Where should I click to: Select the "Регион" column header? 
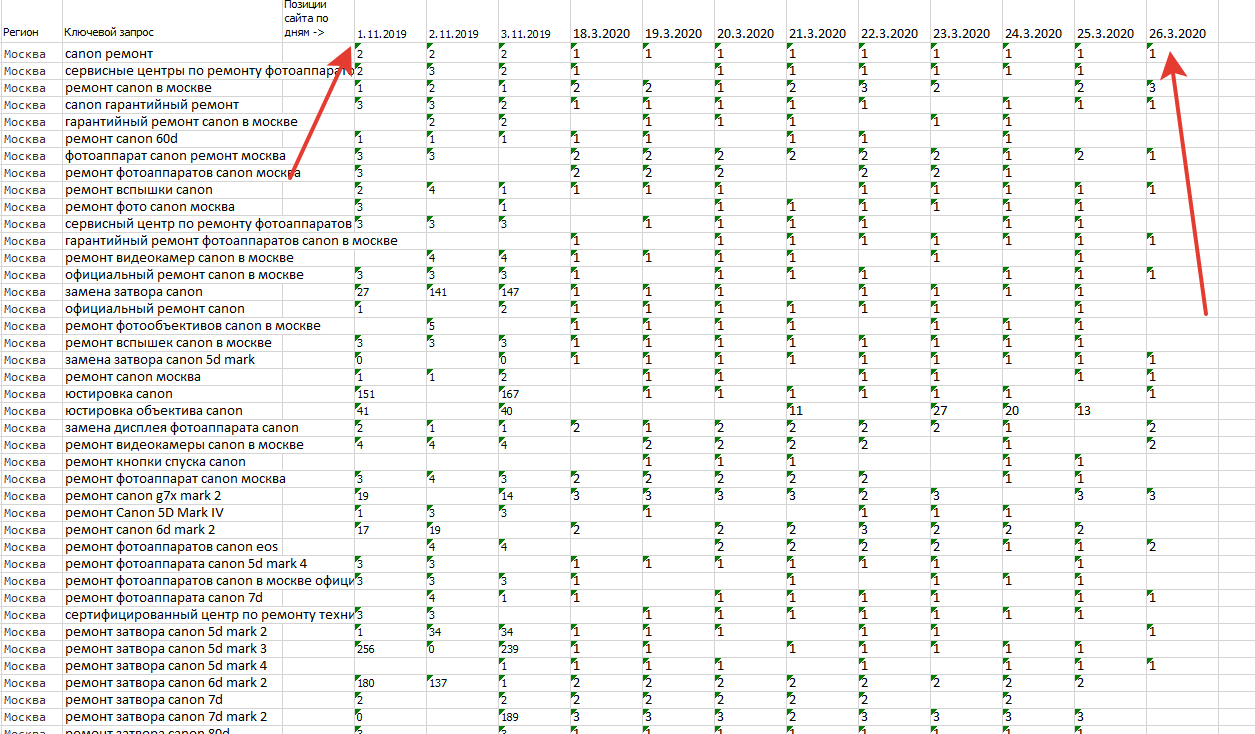[20, 33]
